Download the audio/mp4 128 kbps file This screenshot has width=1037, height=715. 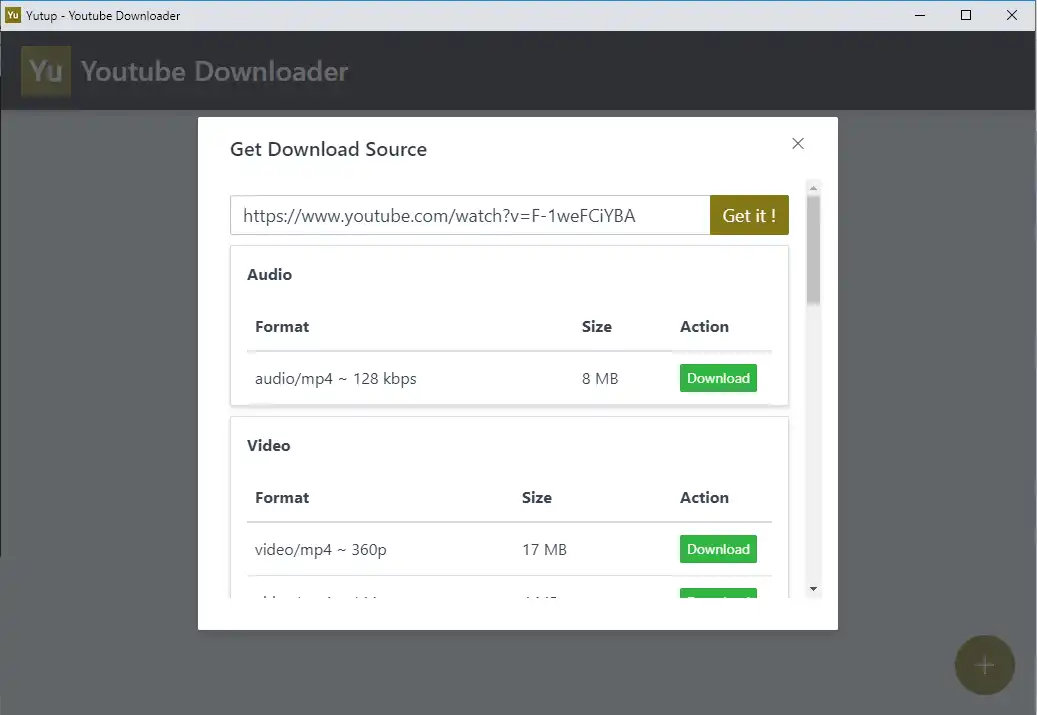click(x=718, y=378)
